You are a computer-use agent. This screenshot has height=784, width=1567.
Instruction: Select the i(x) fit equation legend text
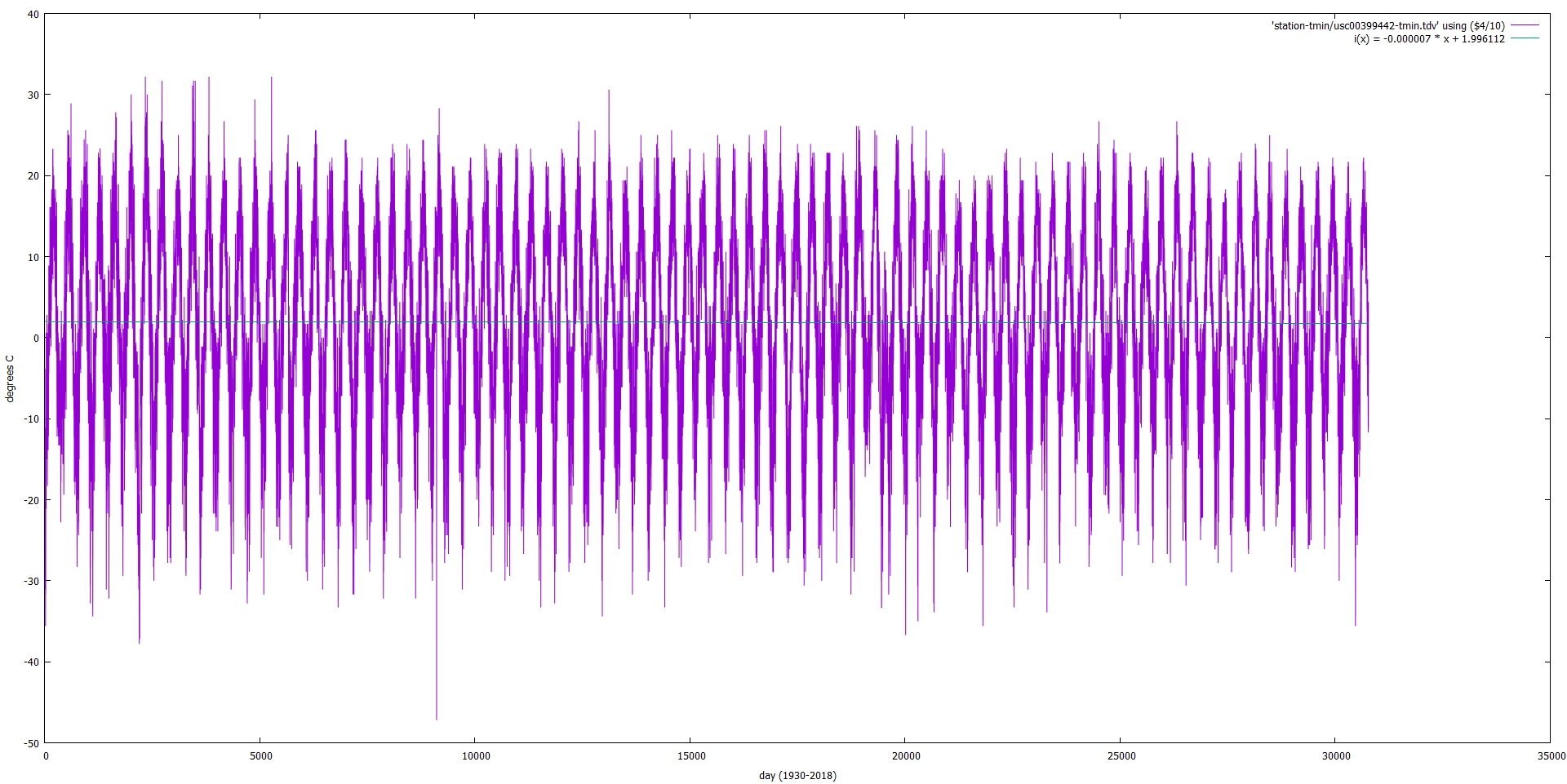[x=1429, y=39]
